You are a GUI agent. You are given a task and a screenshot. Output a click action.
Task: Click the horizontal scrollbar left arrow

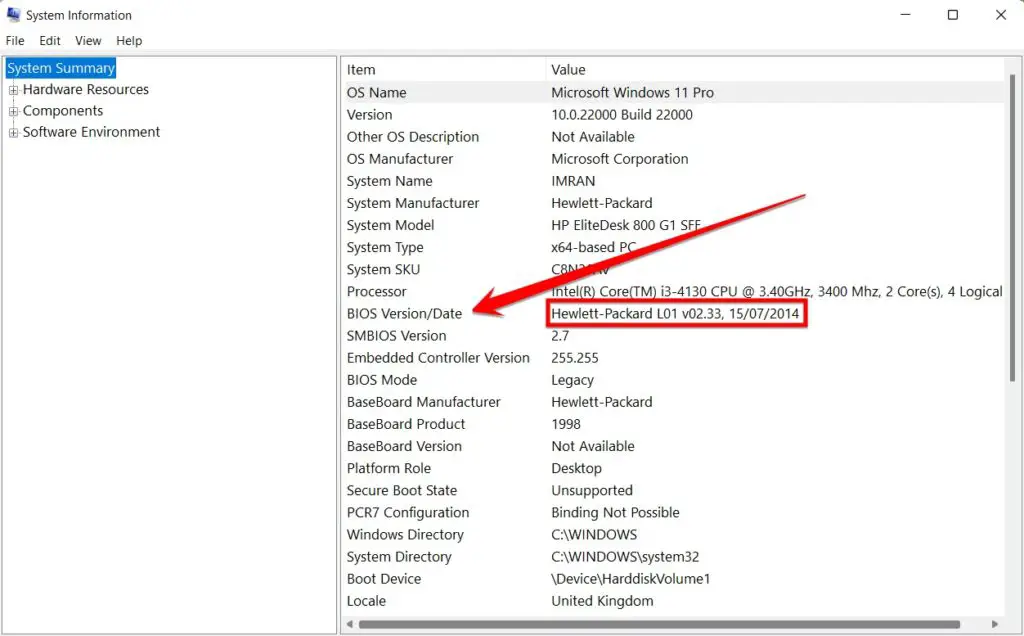click(349, 624)
